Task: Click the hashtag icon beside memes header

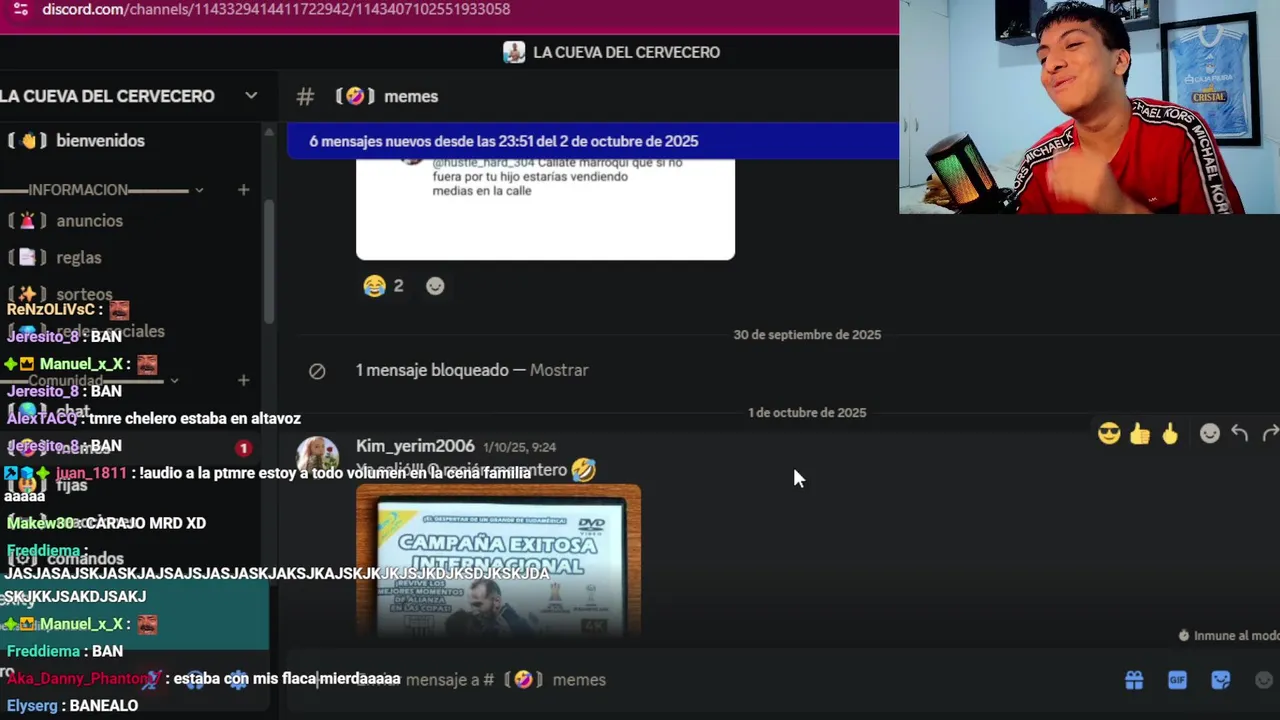Action: pos(305,97)
